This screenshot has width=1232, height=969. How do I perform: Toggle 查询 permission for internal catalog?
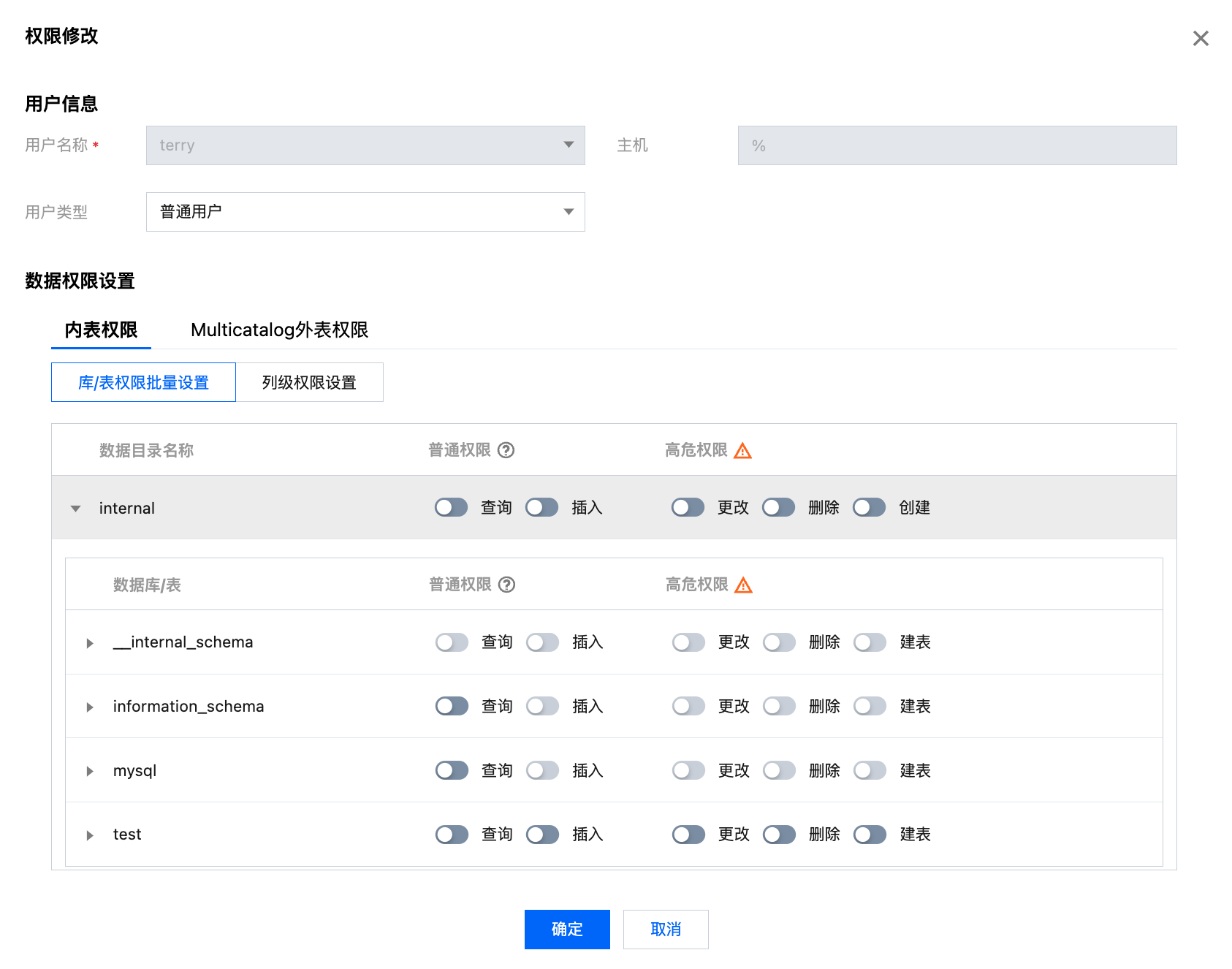pos(451,508)
